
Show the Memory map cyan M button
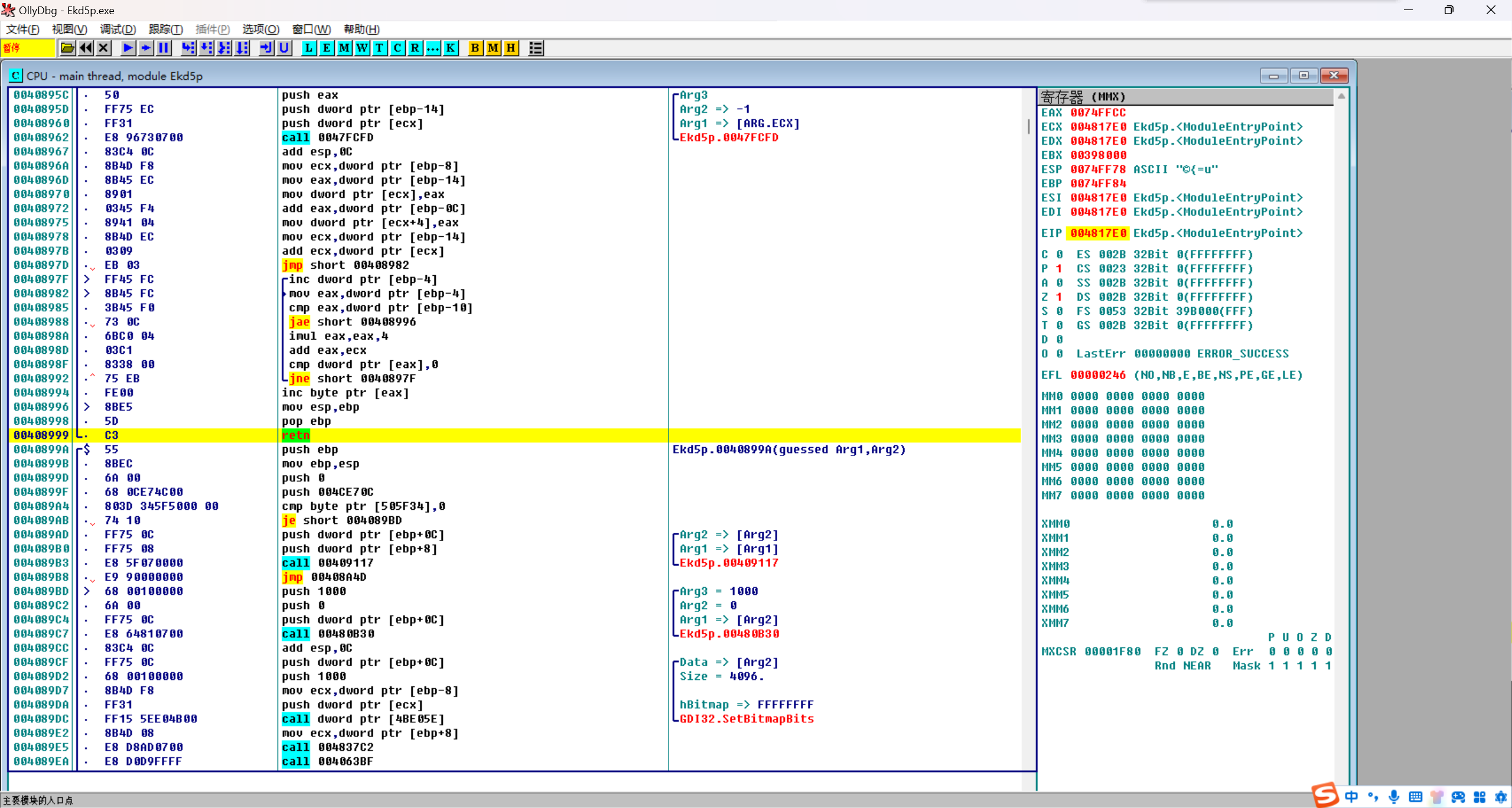pos(344,48)
